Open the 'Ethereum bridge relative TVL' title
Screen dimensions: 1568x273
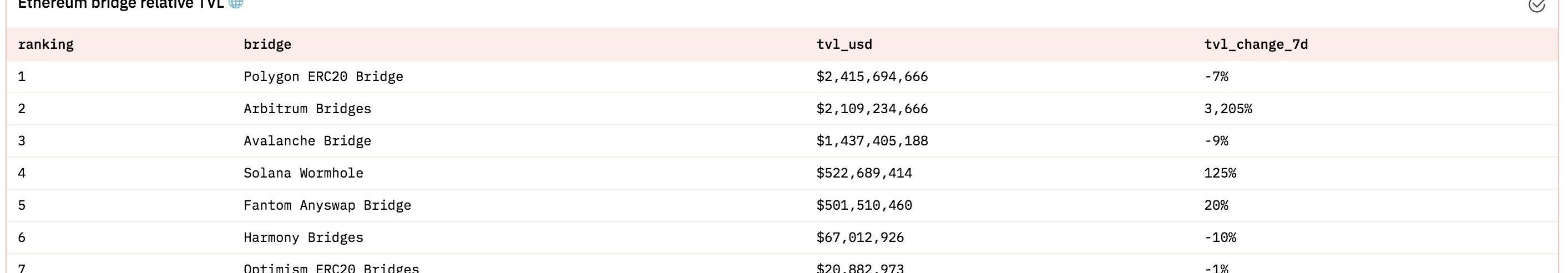(120, 4)
